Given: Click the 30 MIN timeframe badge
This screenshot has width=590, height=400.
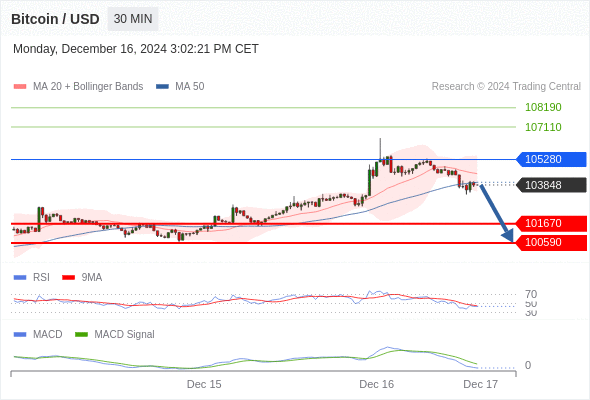Looking at the screenshot, I should tap(133, 19).
